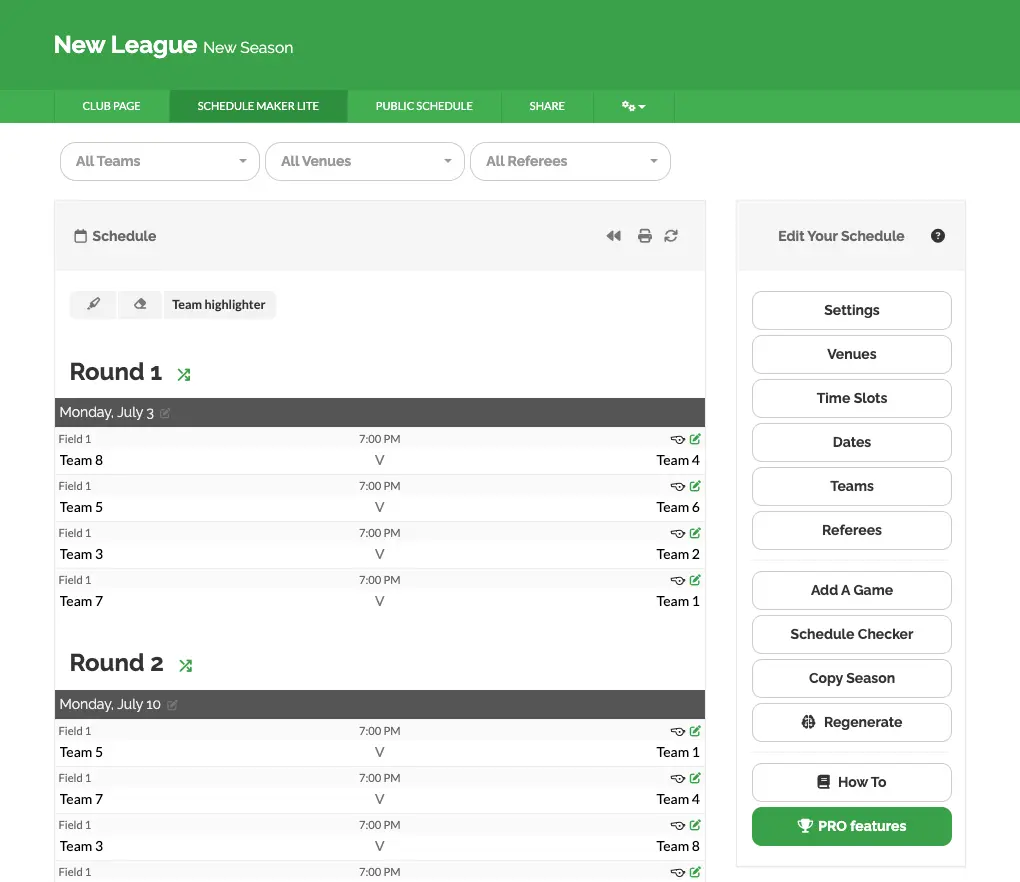1020x882 pixels.
Task: Edit the Team 7 v Team 4 game
Action: click(x=695, y=778)
